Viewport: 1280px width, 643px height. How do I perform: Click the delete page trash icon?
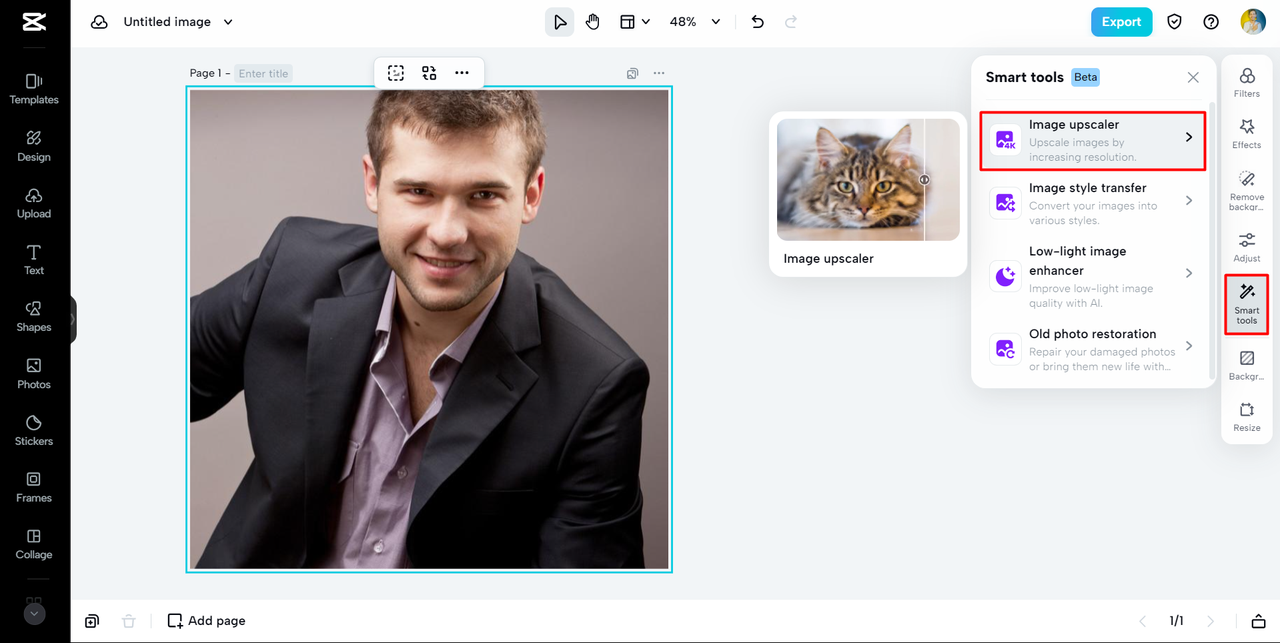coord(128,621)
